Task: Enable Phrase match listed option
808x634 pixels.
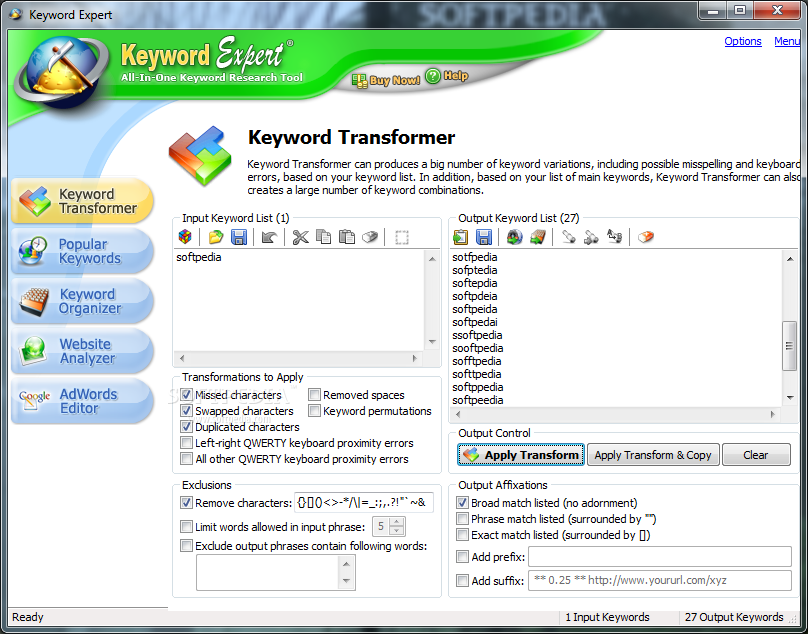Action: [463, 519]
